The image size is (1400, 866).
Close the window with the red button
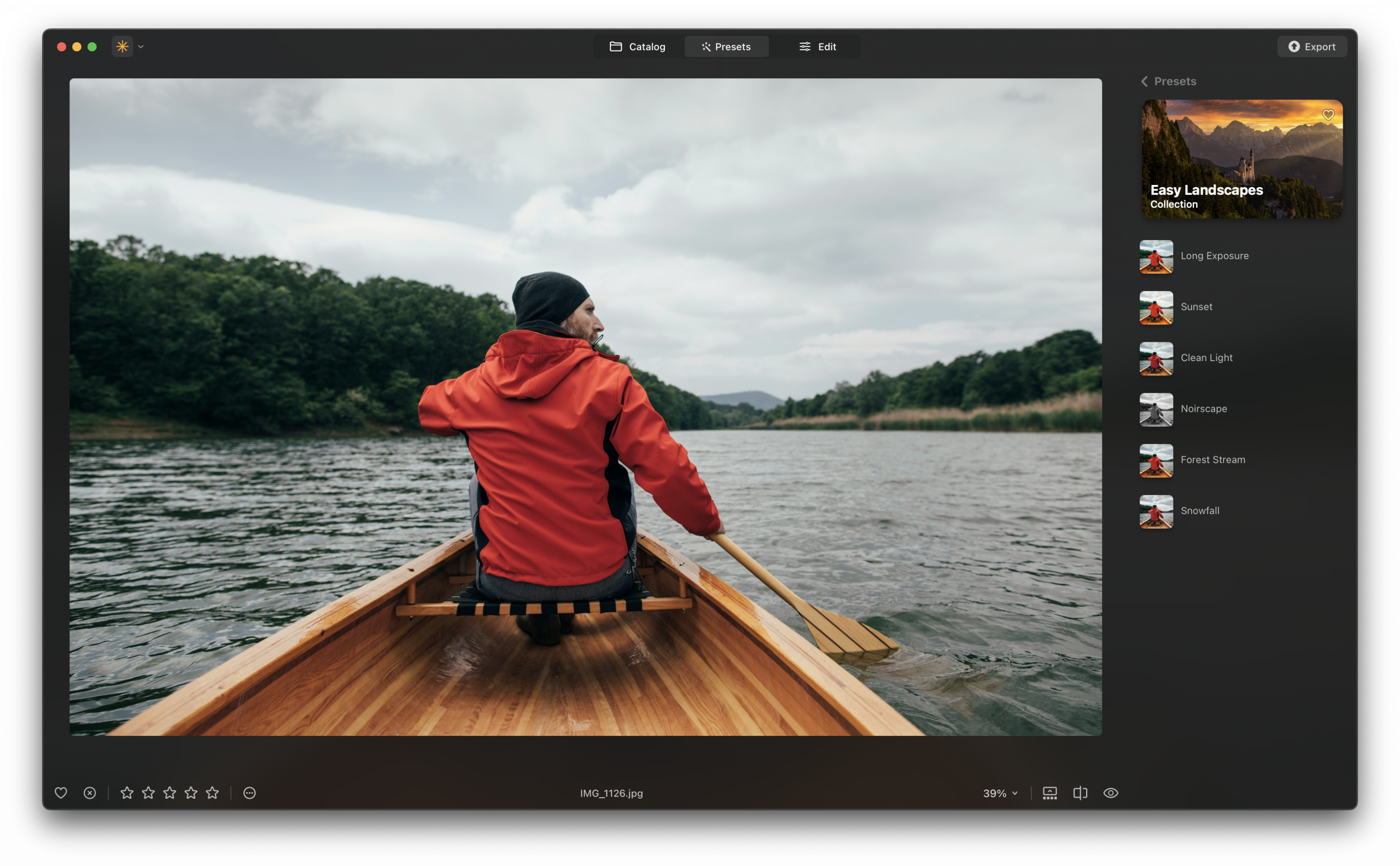(61, 47)
